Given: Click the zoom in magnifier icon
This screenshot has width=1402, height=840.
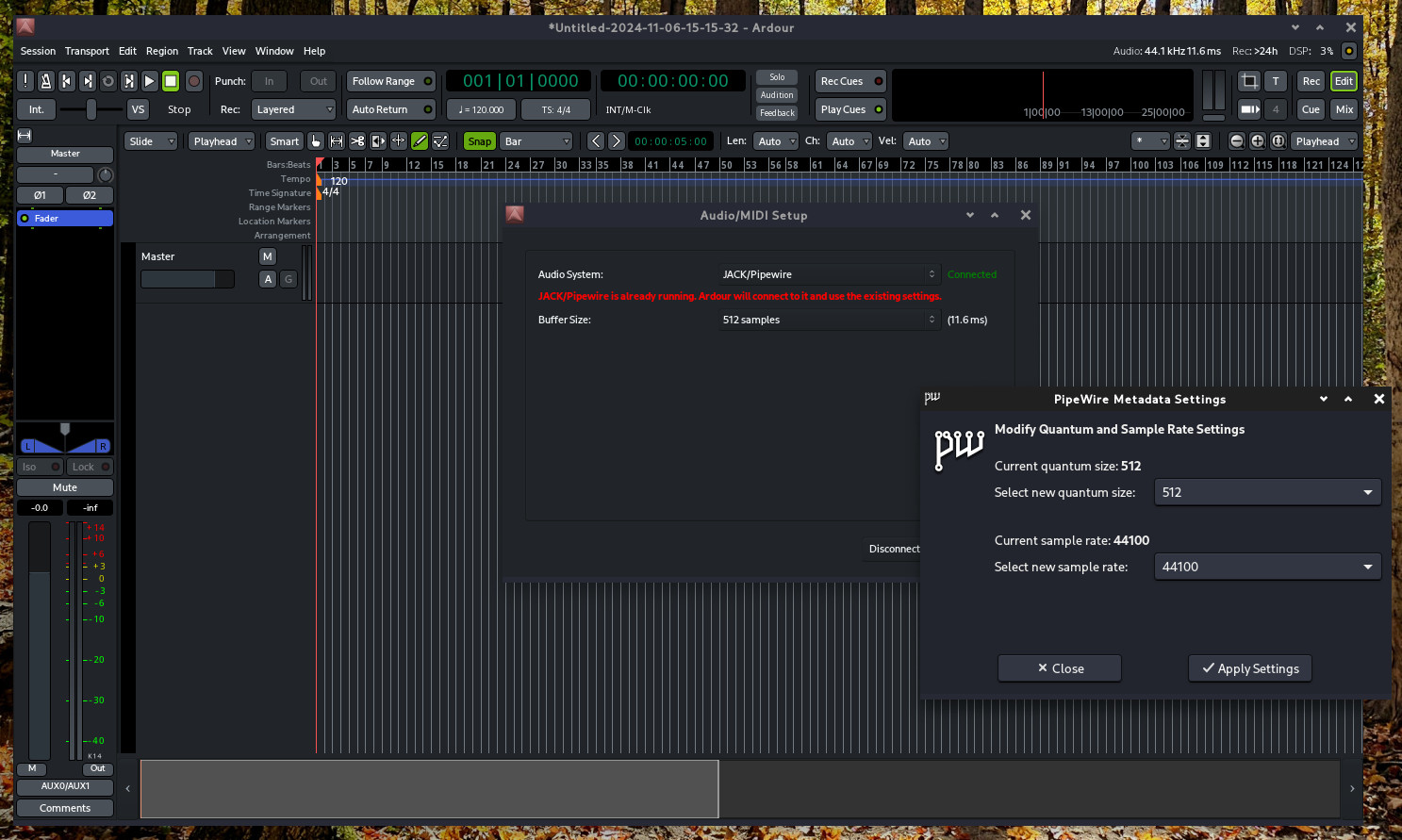Looking at the screenshot, I should coord(1258,141).
